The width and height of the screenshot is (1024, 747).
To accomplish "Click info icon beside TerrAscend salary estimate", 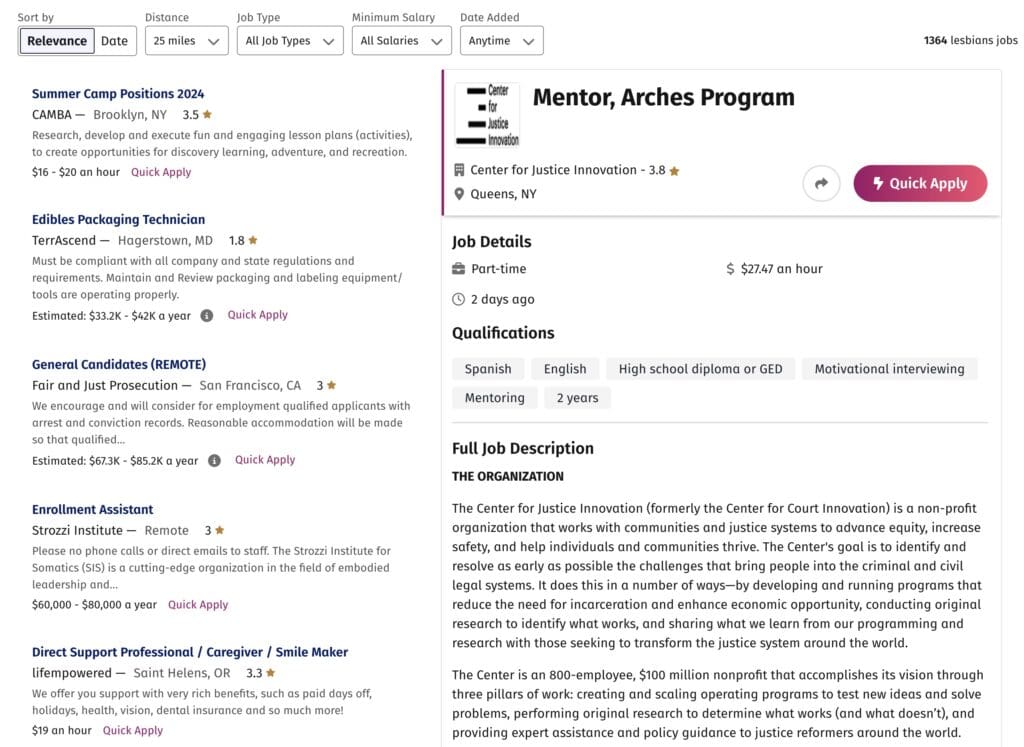I will [x=207, y=315].
